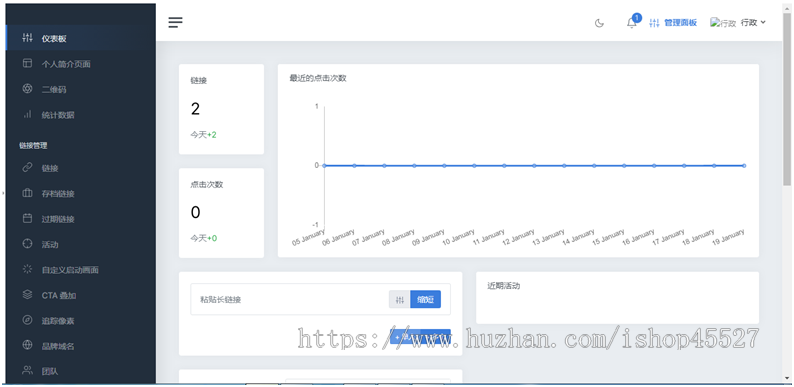Open the notifications bell icon
Viewport: 794px width, 387px height.
point(631,23)
